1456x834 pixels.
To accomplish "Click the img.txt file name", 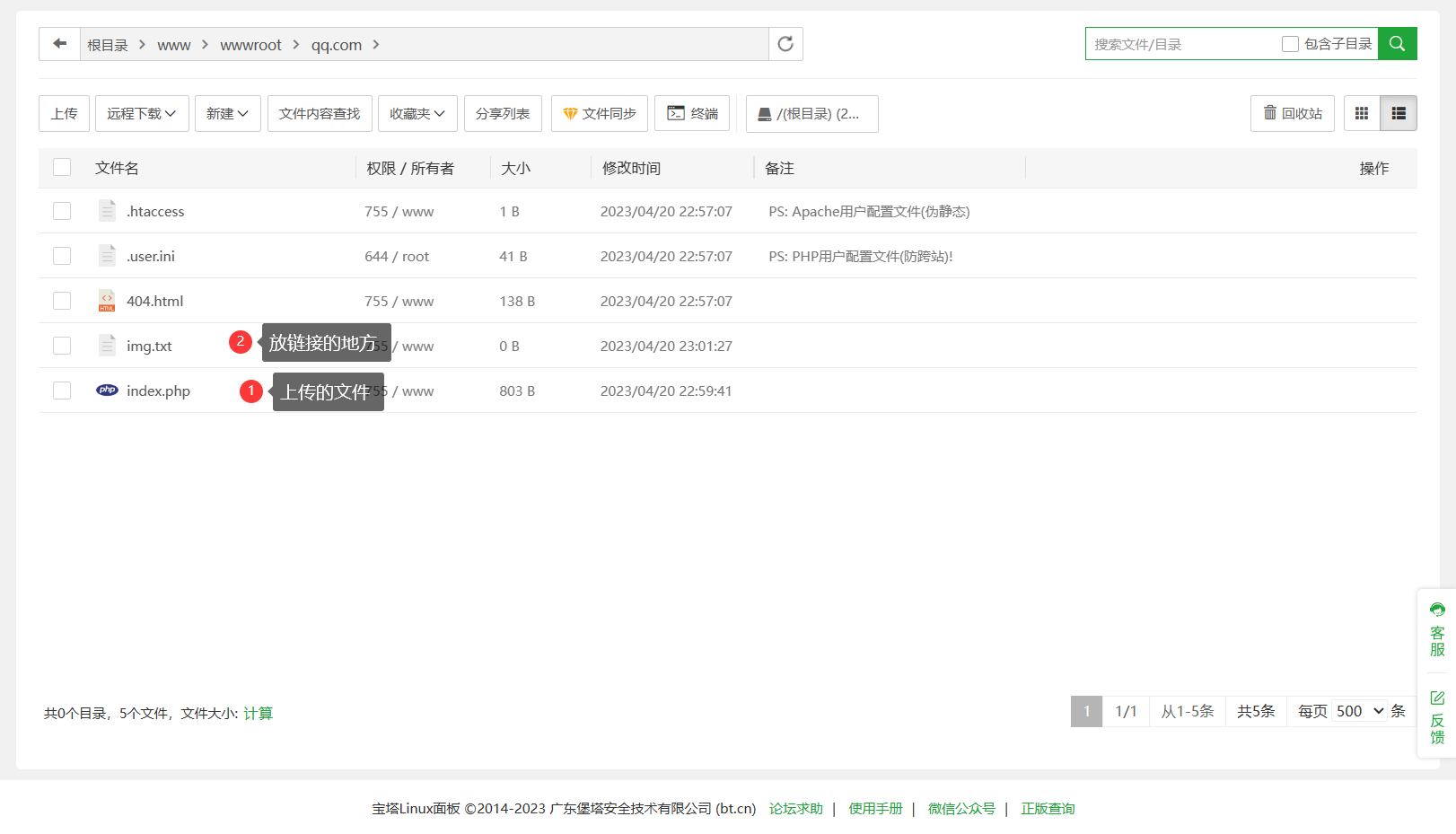I will [x=149, y=347].
